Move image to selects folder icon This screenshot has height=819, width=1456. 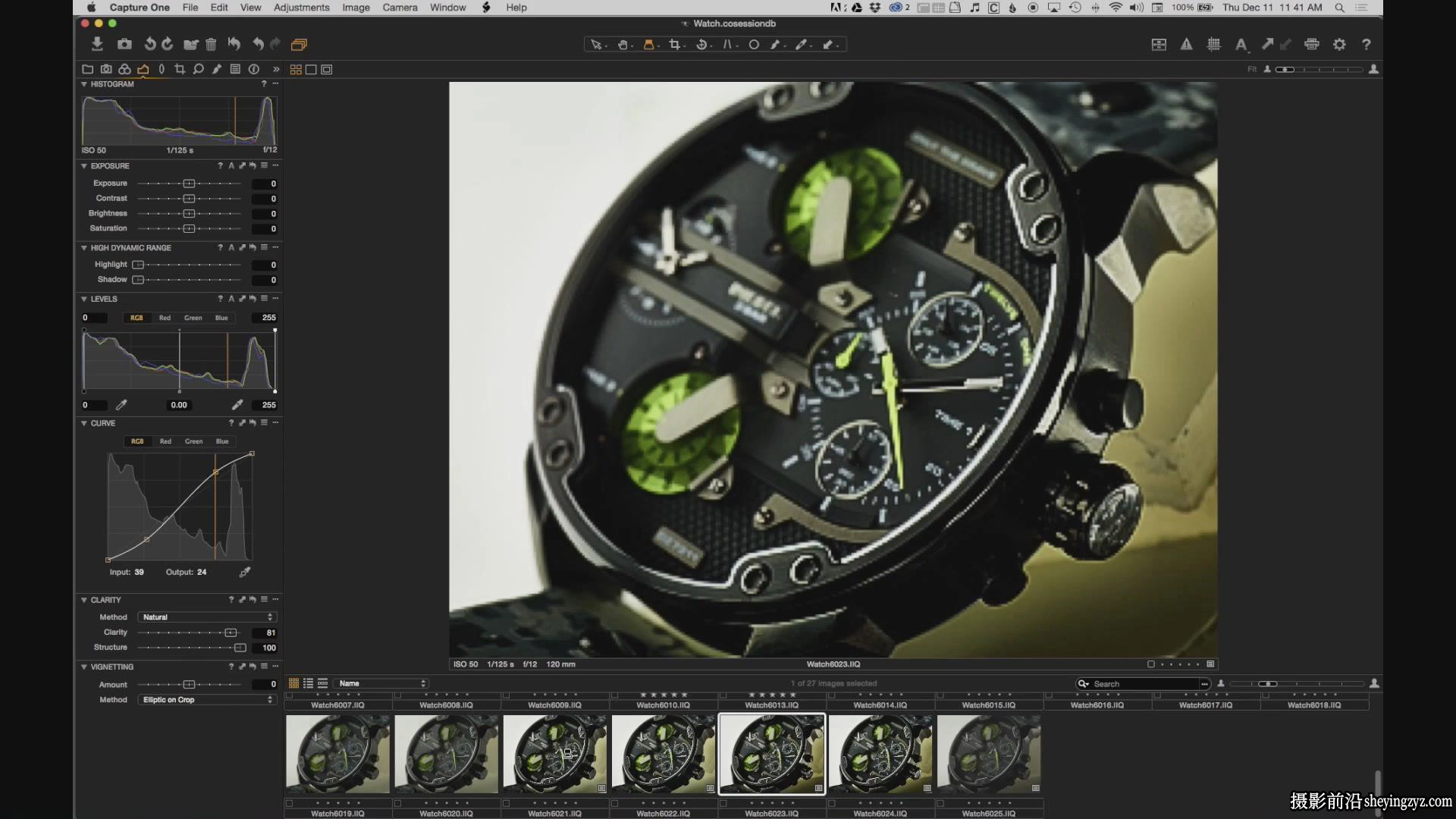click(x=191, y=44)
